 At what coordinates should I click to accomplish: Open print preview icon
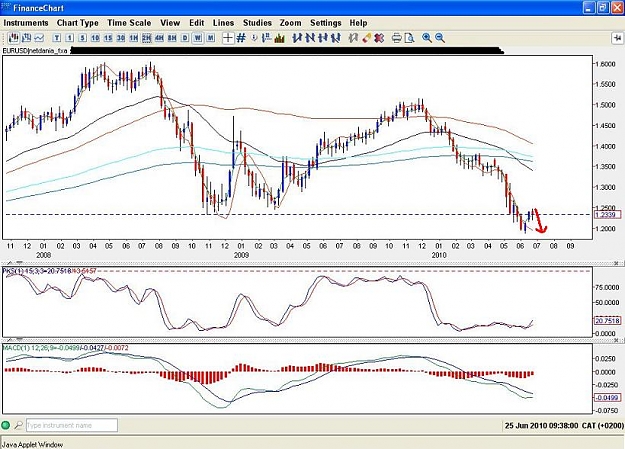[409, 38]
